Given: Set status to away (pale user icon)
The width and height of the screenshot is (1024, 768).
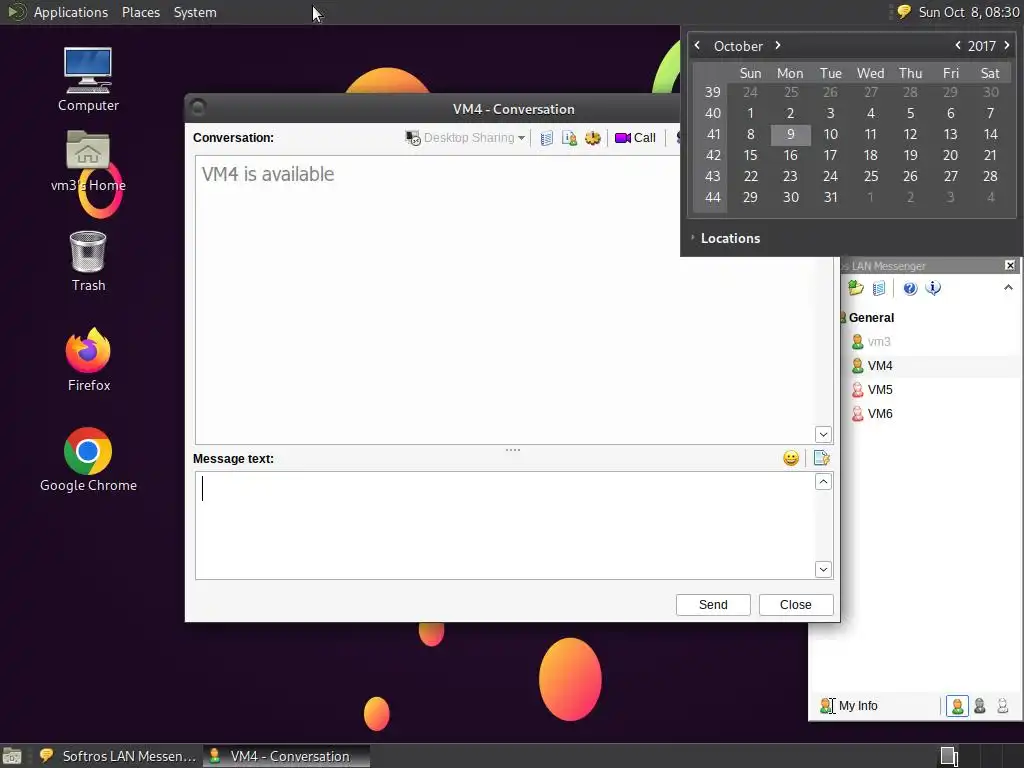Looking at the screenshot, I should pyautogui.click(x=1002, y=706).
